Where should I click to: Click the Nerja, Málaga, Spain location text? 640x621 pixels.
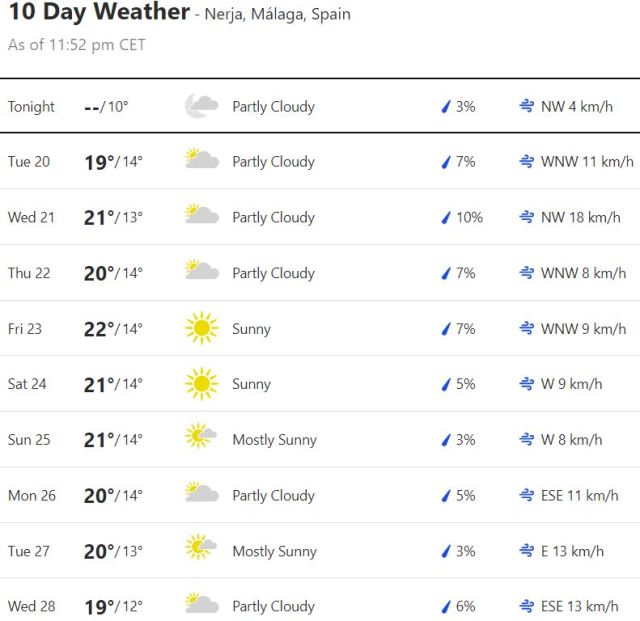277,15
